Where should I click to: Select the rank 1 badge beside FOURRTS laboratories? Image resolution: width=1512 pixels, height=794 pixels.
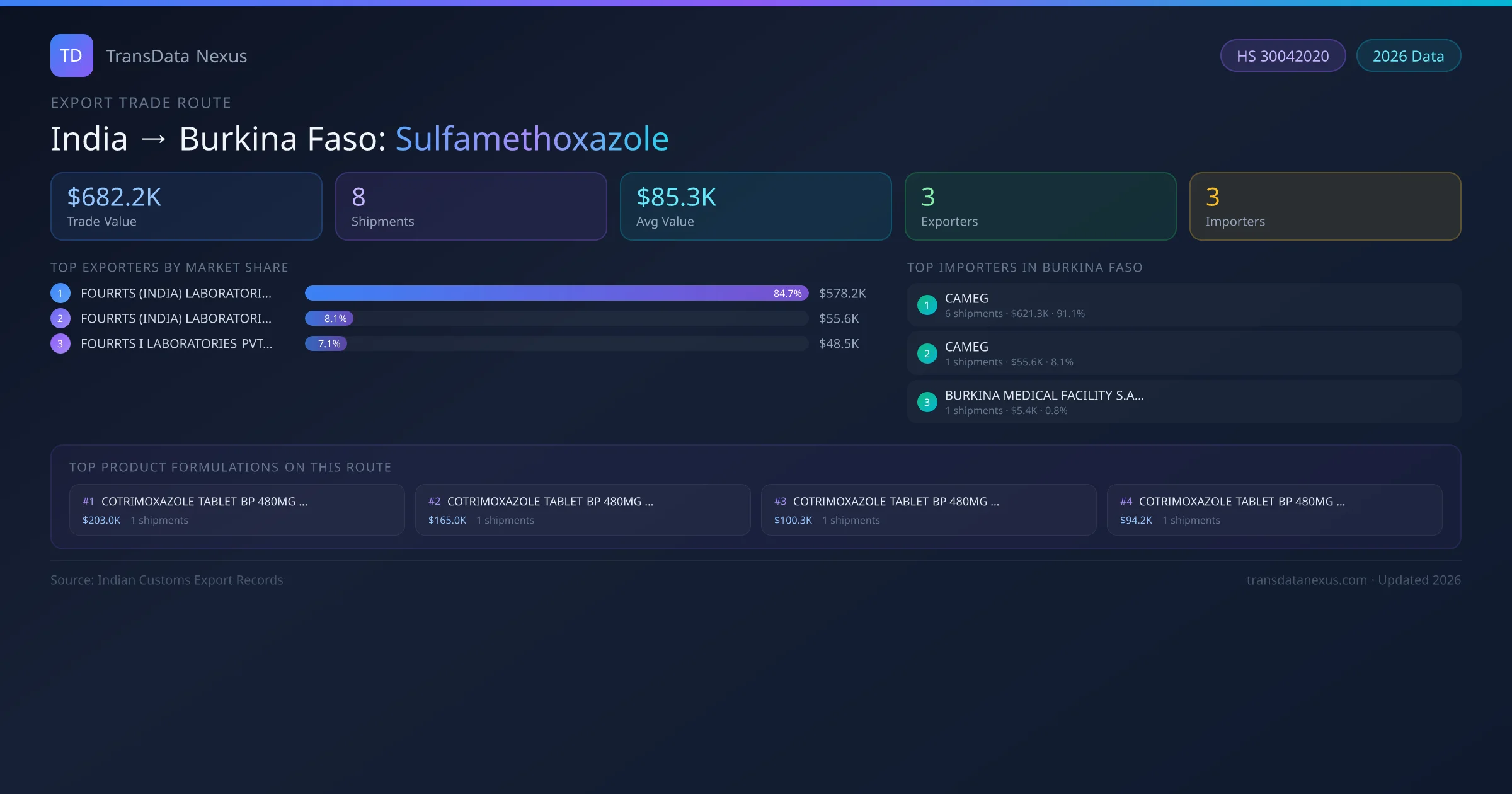click(60, 293)
